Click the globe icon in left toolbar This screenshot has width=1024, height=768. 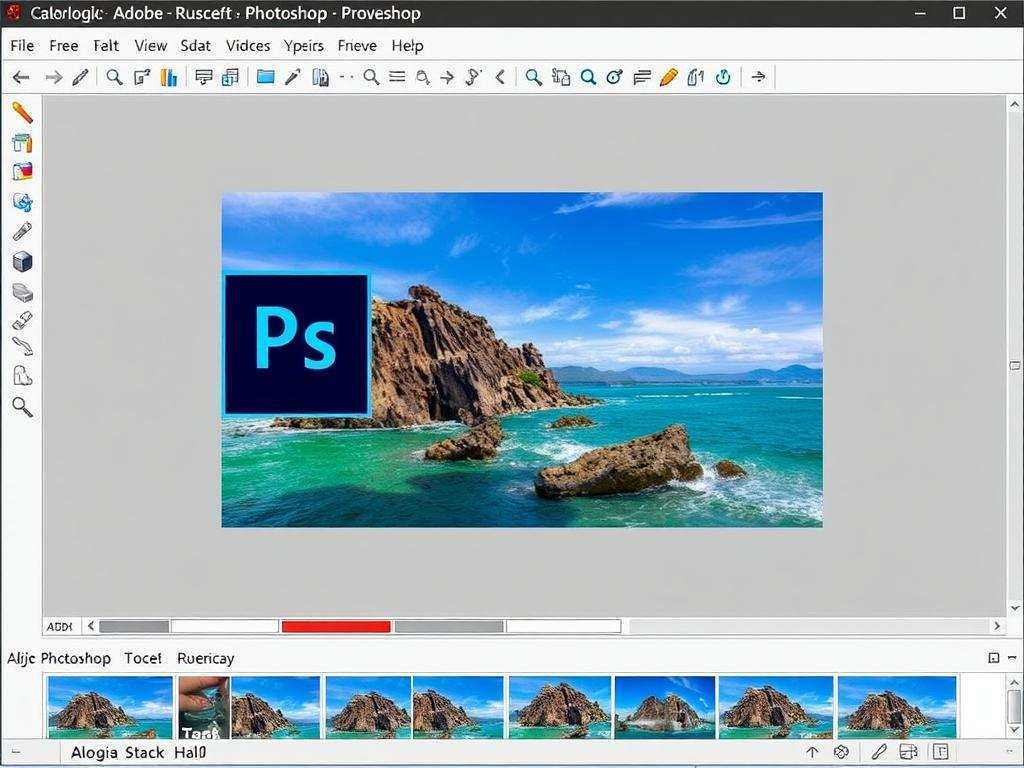pyautogui.click(x=22, y=202)
